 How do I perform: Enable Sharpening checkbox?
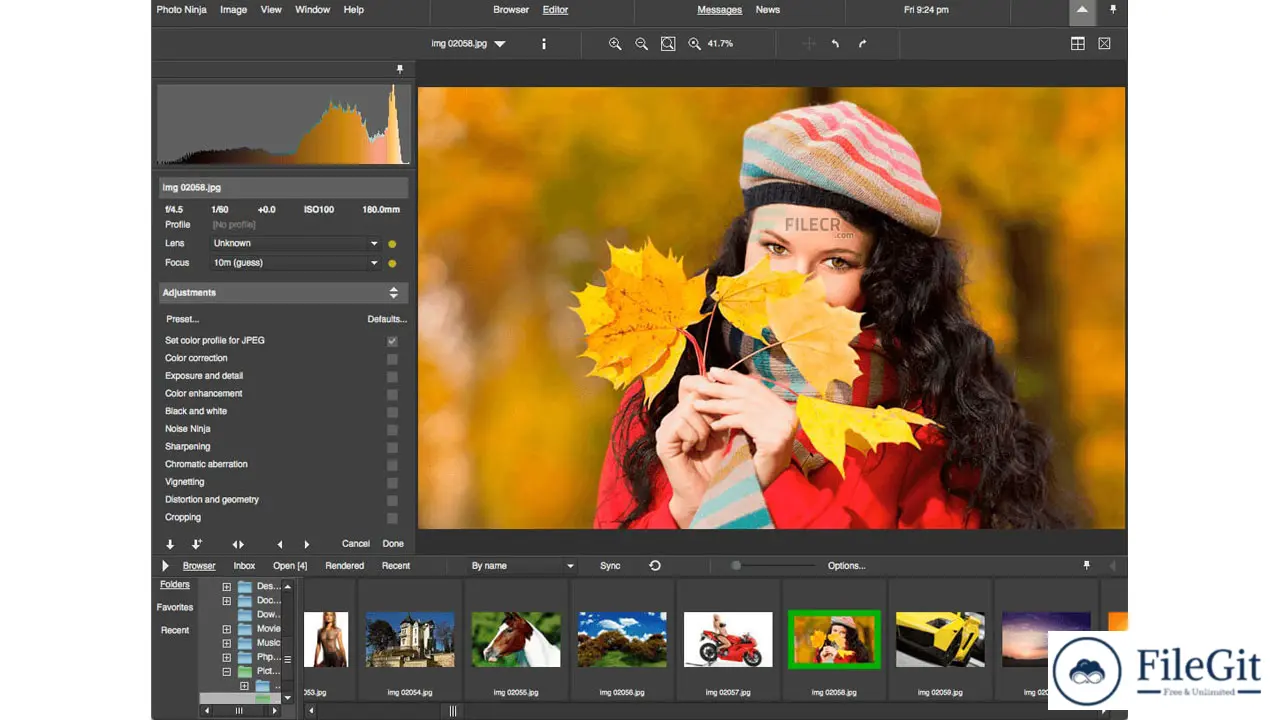tap(392, 447)
